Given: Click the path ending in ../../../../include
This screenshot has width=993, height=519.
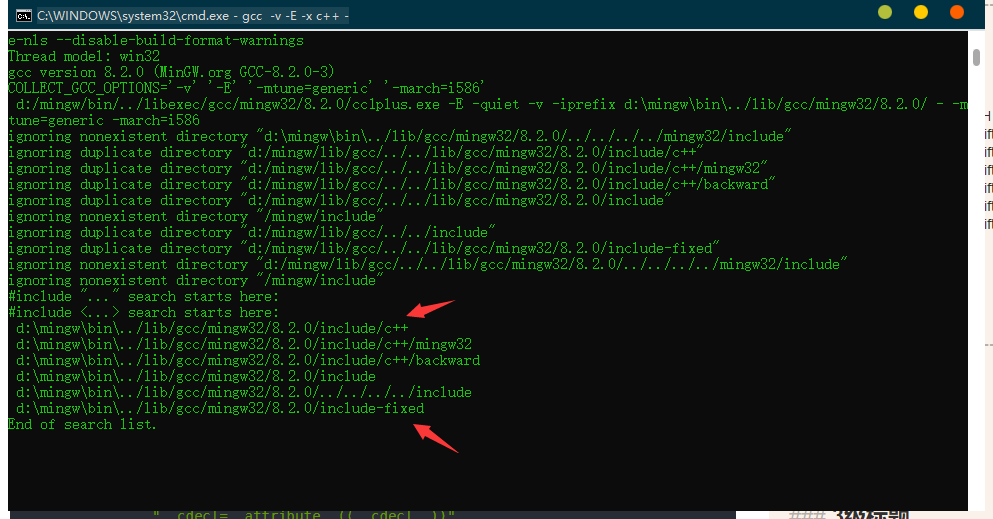Looking at the screenshot, I should [244, 392].
